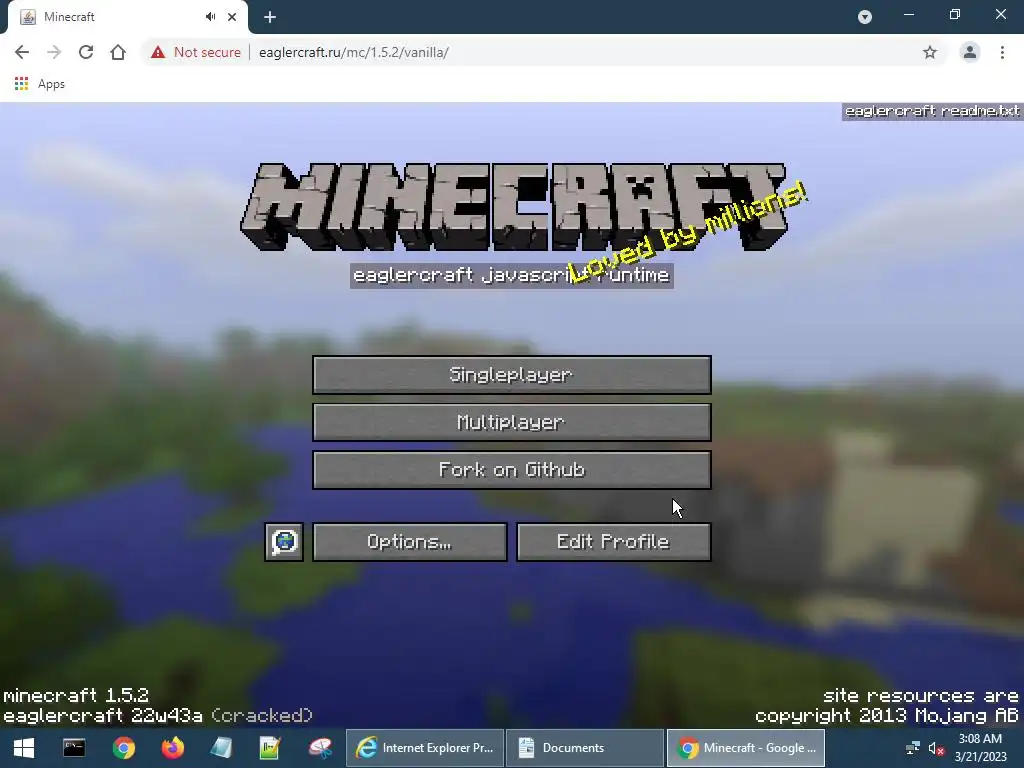Open the Windows Start menu
Image resolution: width=1024 pixels, height=768 pixels.
[24, 748]
